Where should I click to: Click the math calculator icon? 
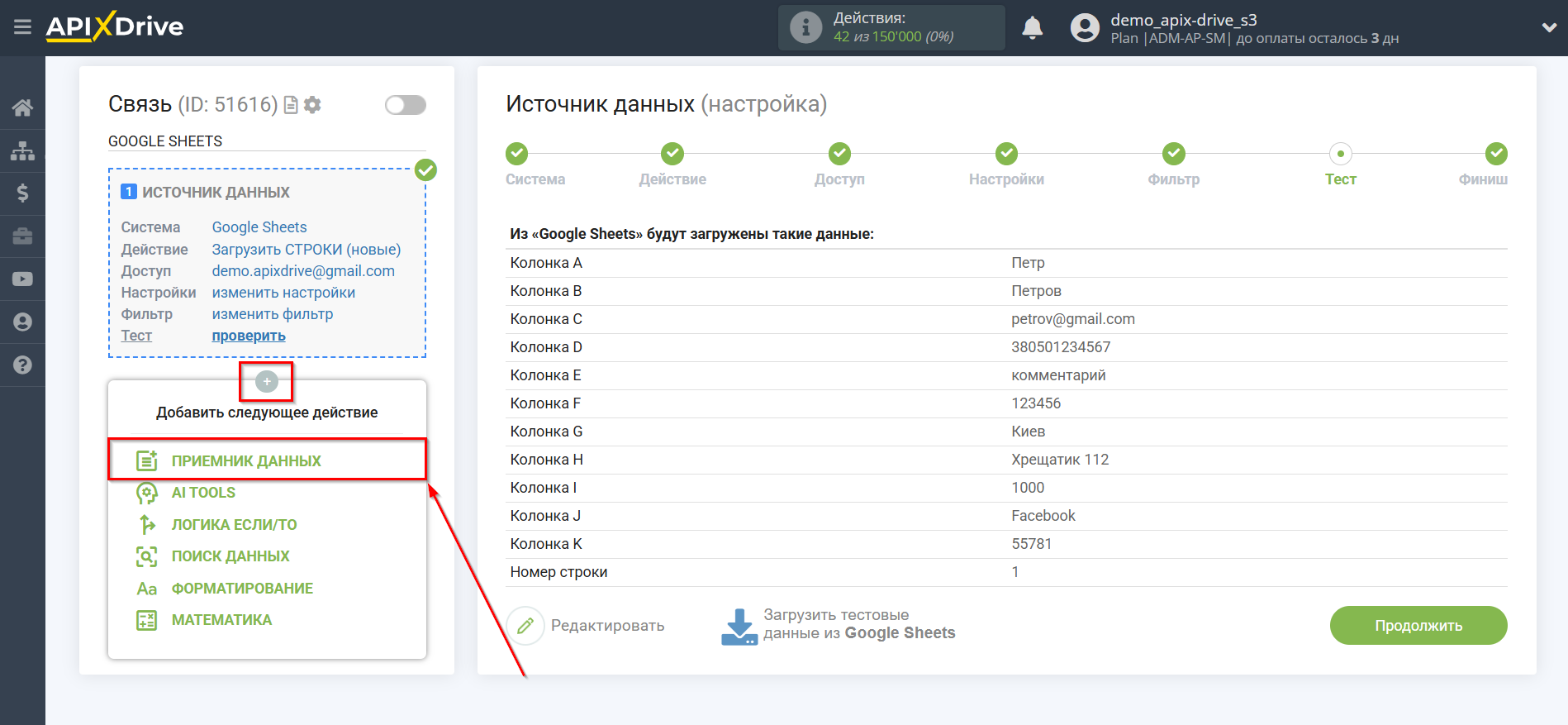click(x=147, y=620)
